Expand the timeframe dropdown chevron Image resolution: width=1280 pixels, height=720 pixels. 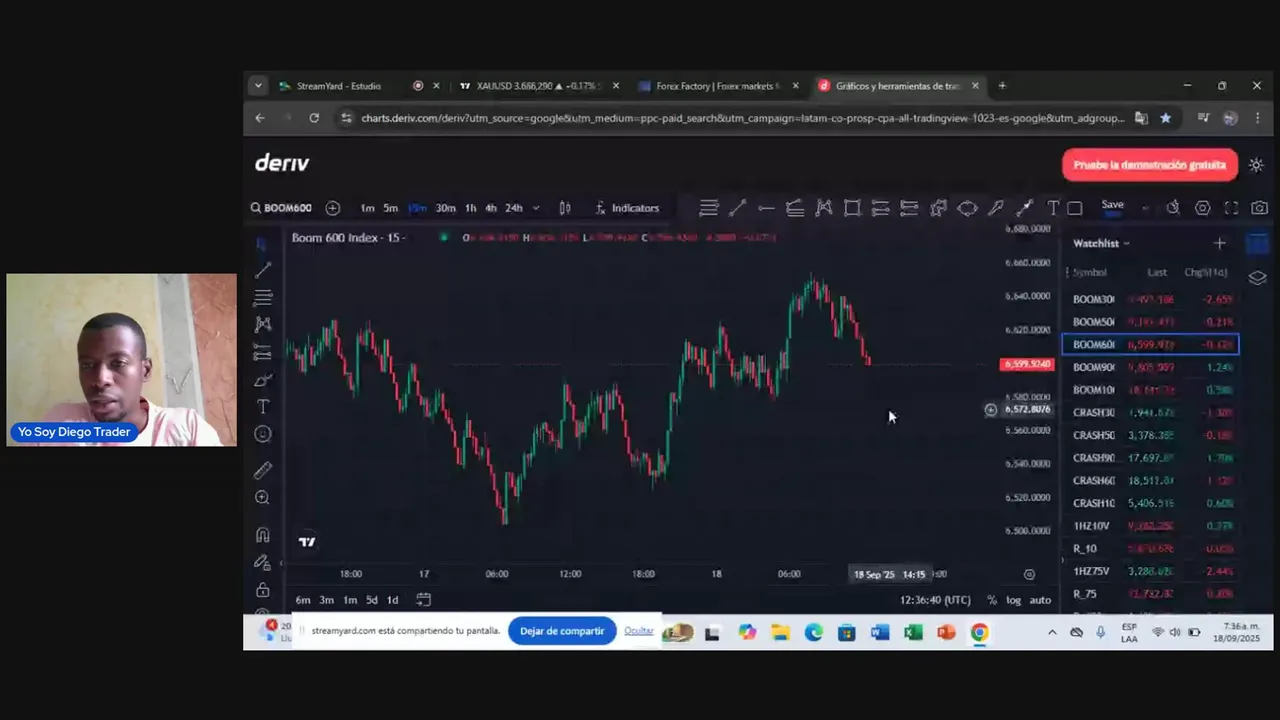(536, 208)
